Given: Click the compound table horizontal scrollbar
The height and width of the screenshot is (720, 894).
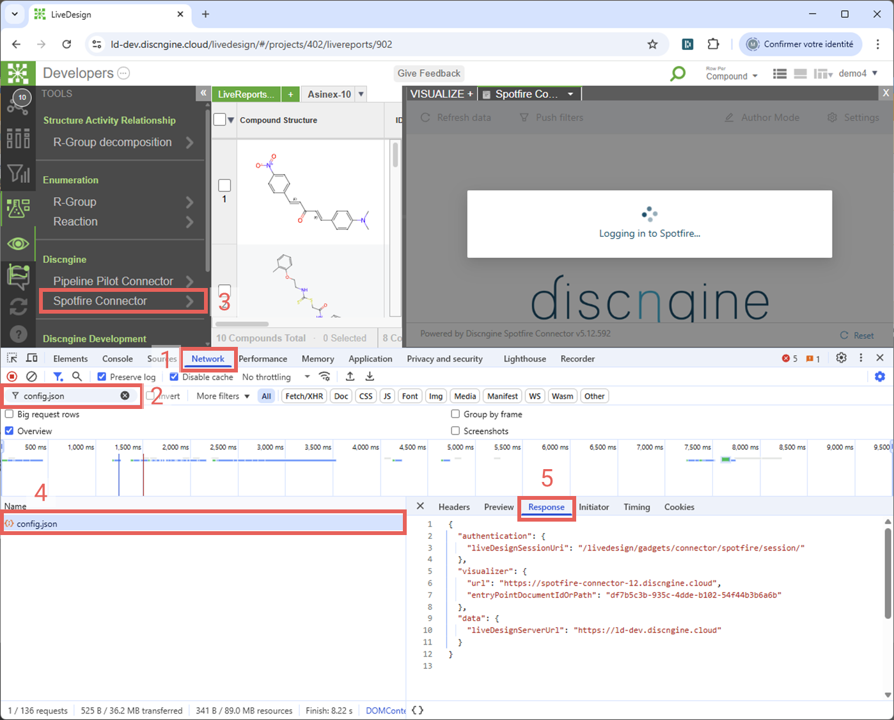Looking at the screenshot, I should 242,324.
